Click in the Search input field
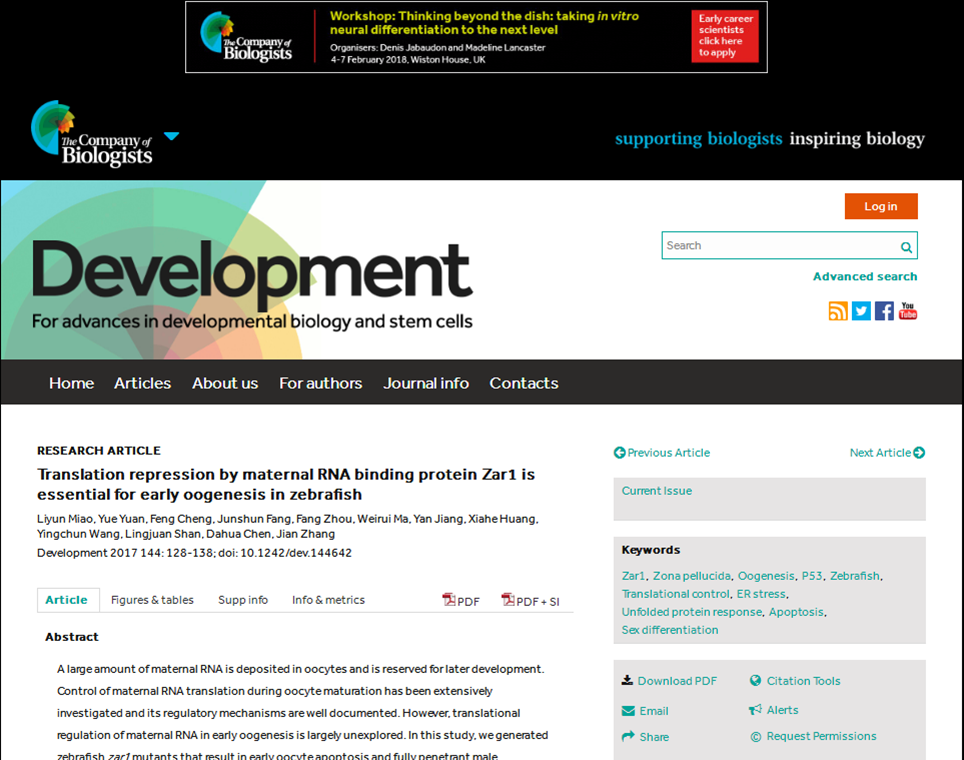Viewport: 964px width, 760px height. 778,246
